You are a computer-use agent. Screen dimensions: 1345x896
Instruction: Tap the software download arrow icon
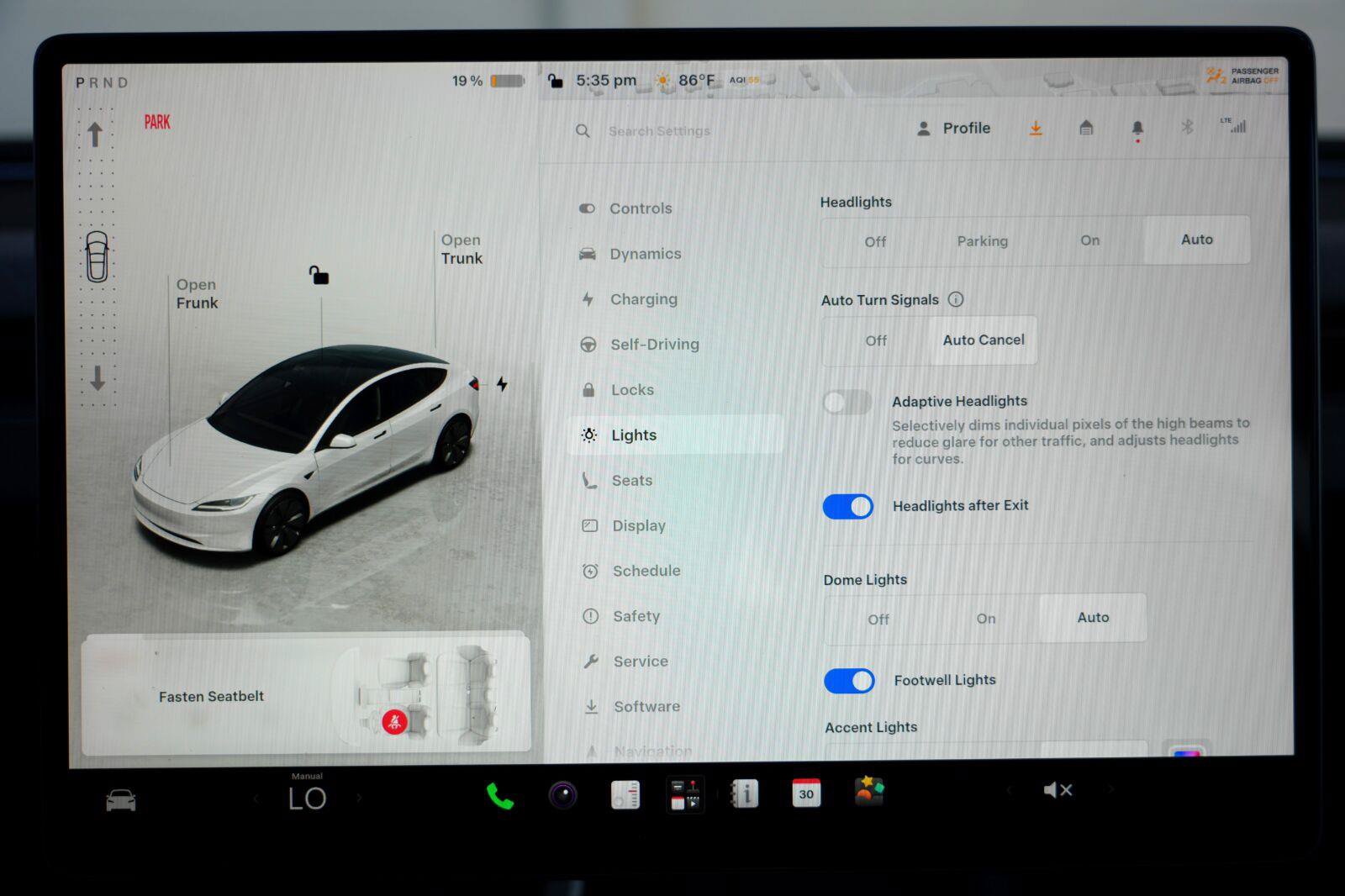(x=1036, y=128)
